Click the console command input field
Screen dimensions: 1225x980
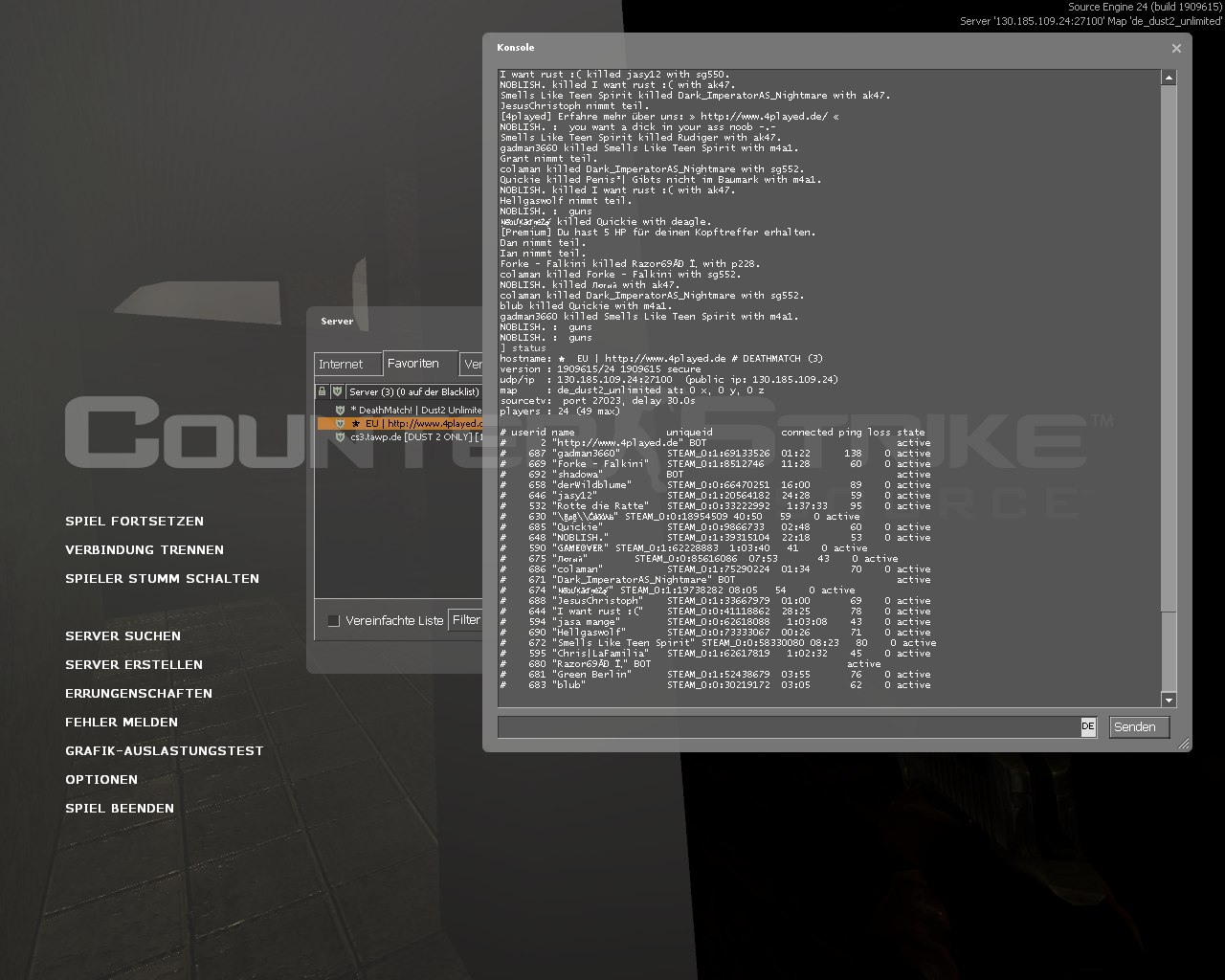coord(790,726)
